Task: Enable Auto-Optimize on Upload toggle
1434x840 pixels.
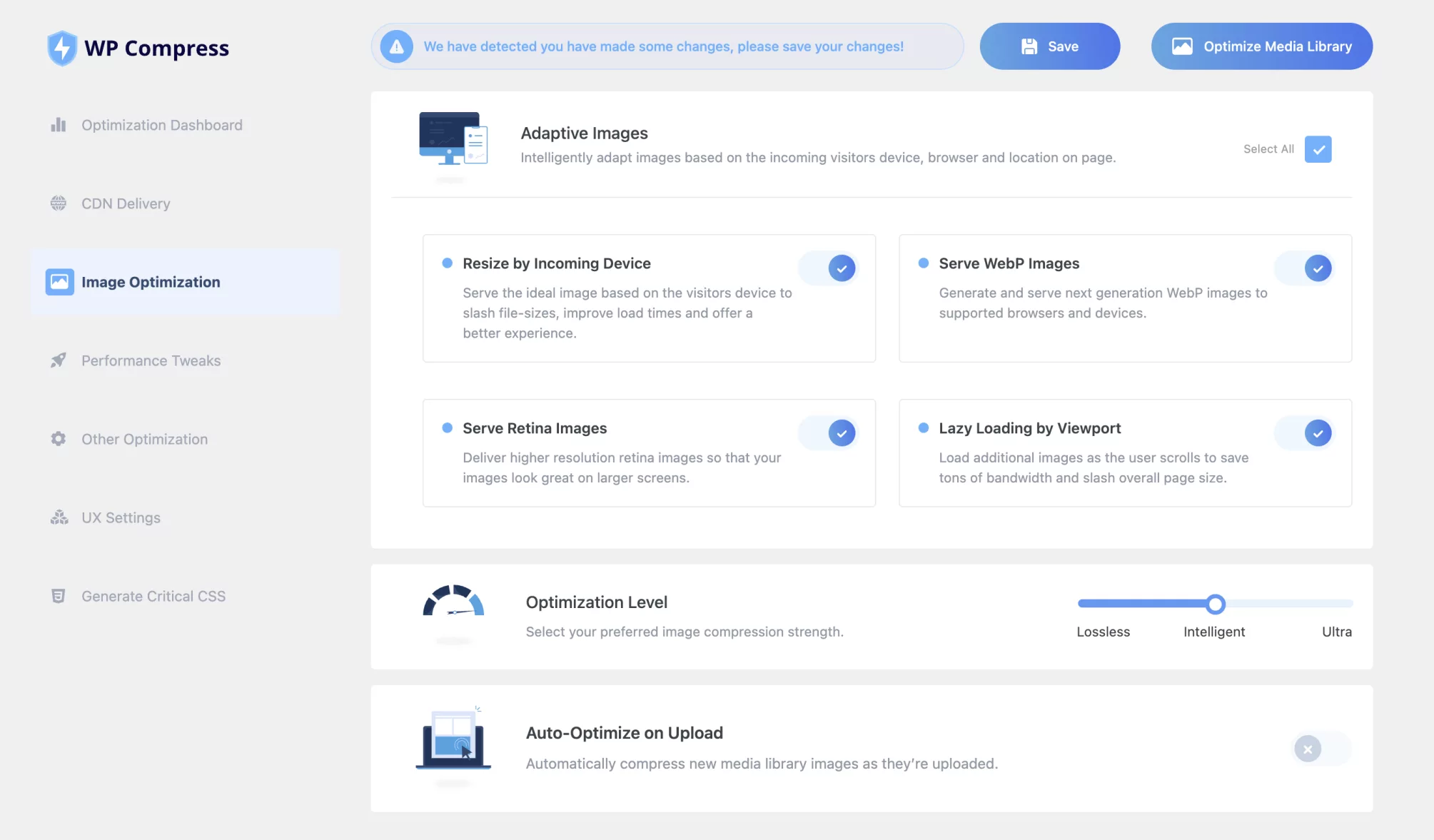Action: (x=1322, y=749)
